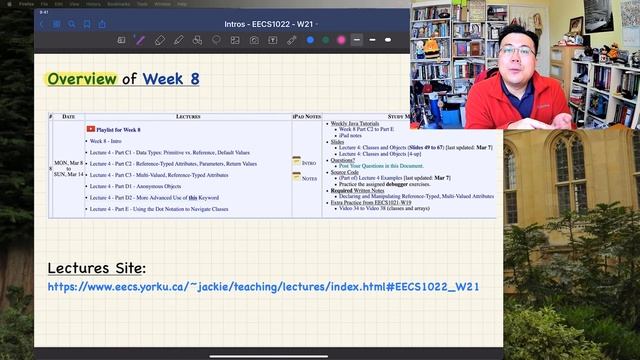Click Video 34 to Video 38 entry
Viewport: 640px width, 360px height.
tap(384, 208)
